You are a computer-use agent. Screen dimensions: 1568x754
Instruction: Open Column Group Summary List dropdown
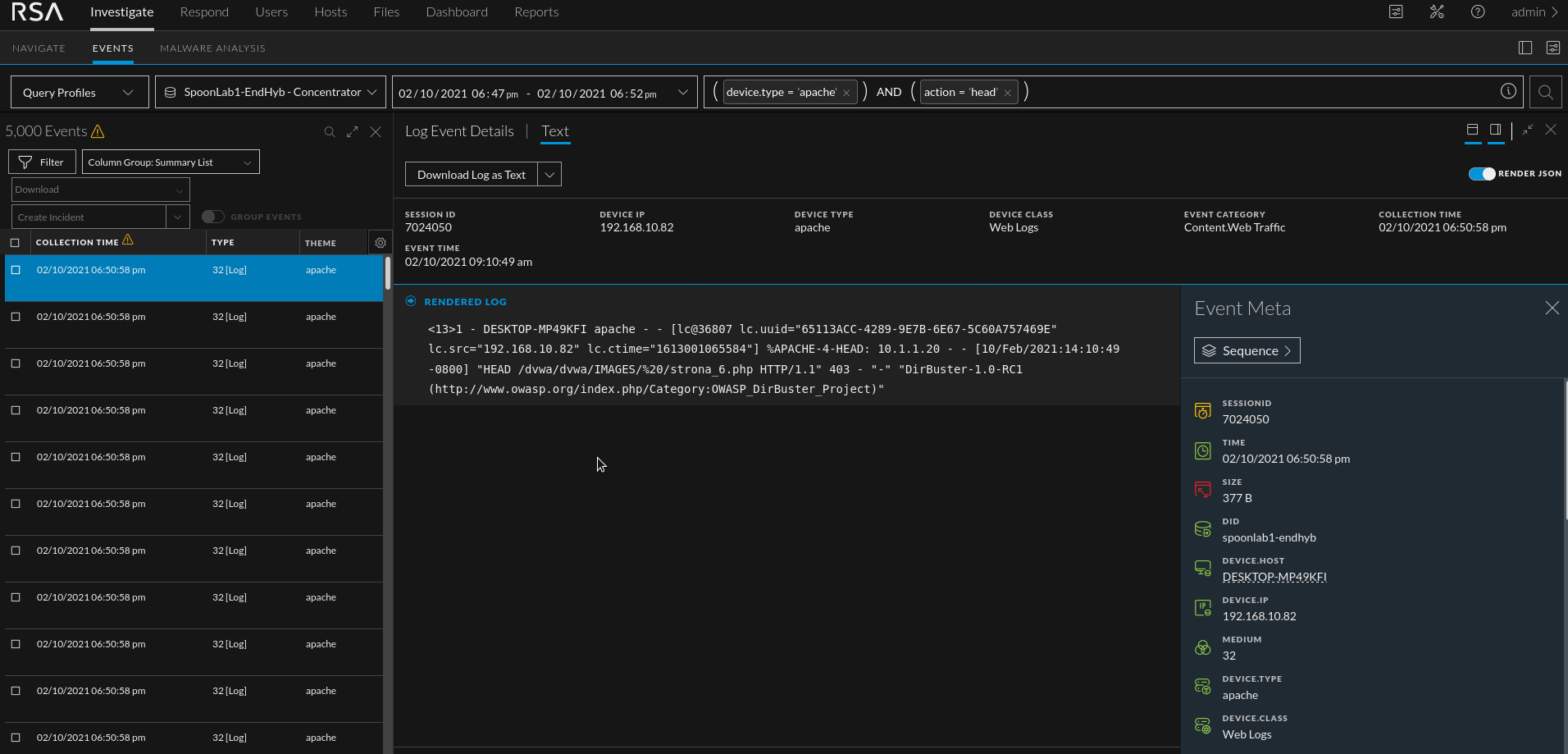(x=171, y=162)
